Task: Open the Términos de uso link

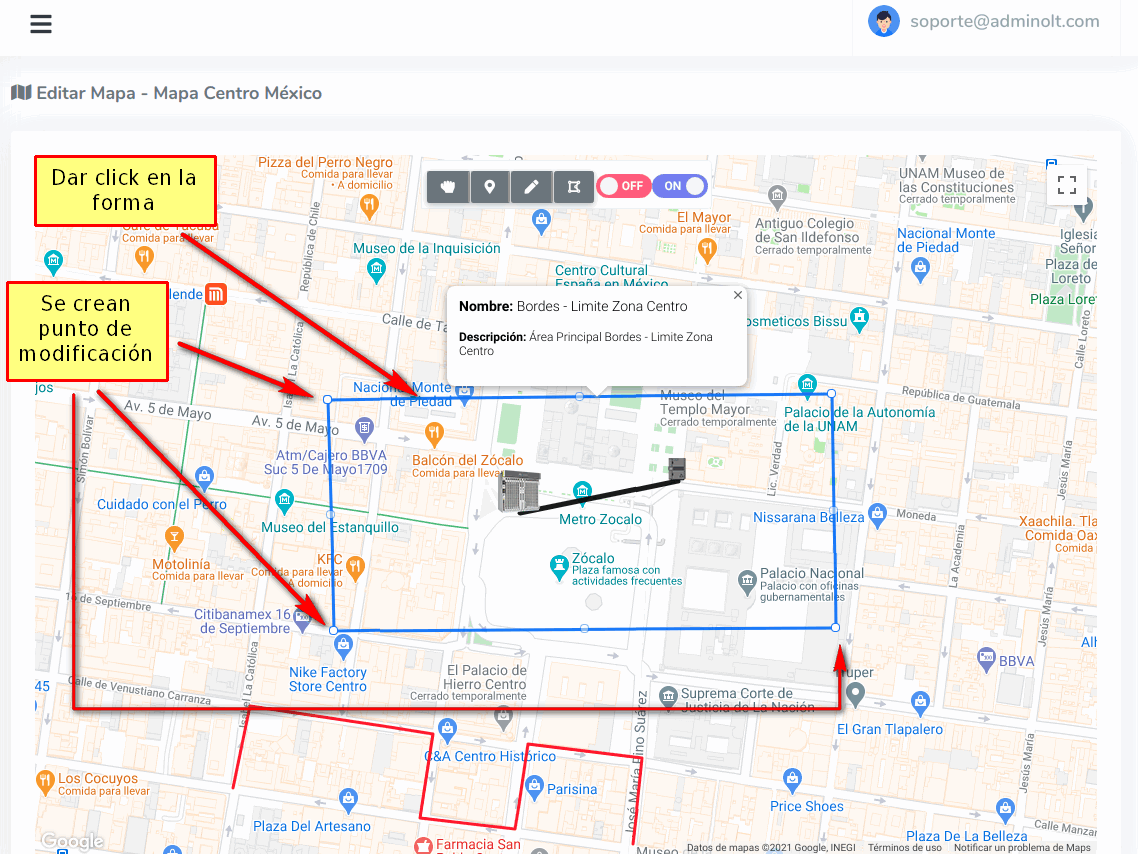Action: [904, 848]
